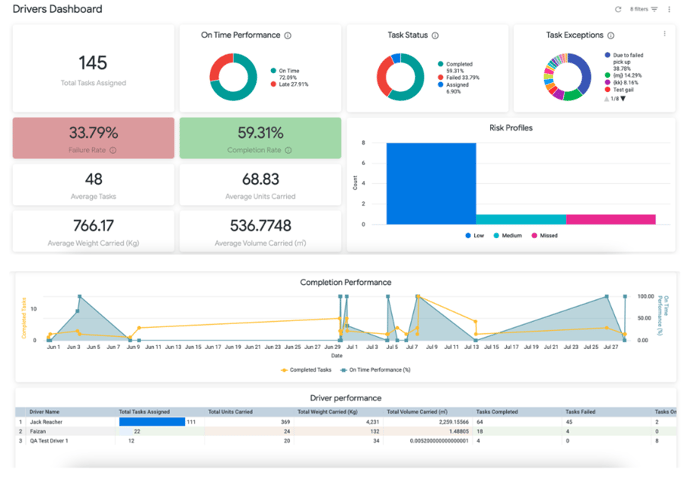Sort table by Driver Name column
688x485 pixels.
click(x=44, y=412)
